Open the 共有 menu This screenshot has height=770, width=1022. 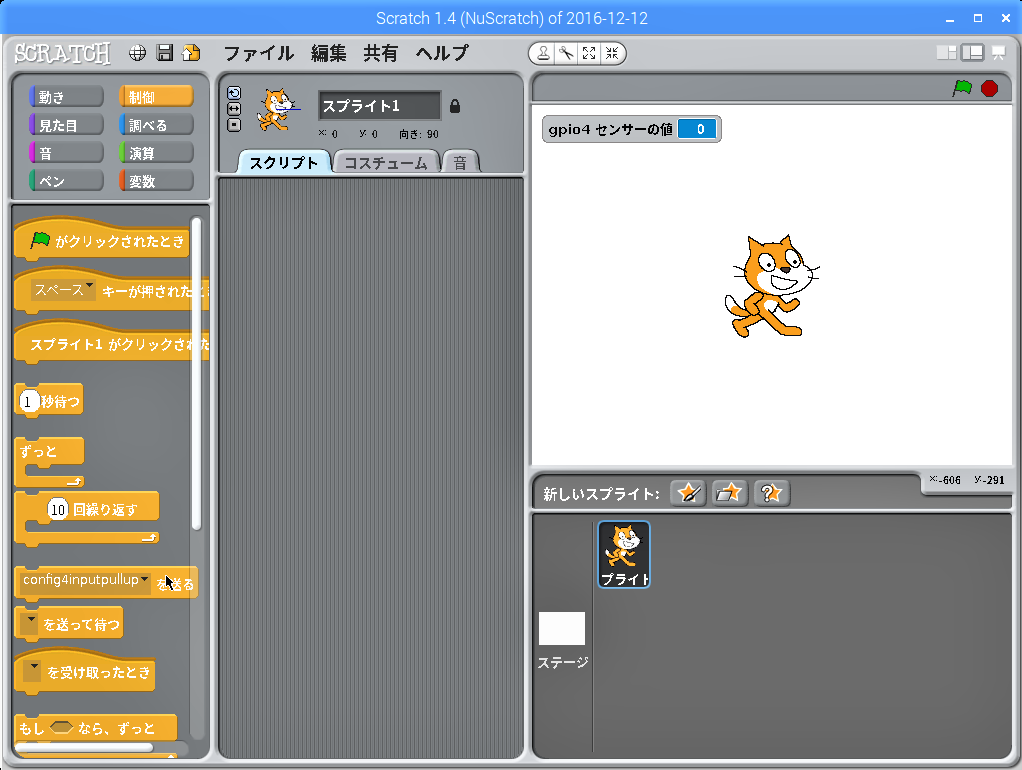(381, 53)
